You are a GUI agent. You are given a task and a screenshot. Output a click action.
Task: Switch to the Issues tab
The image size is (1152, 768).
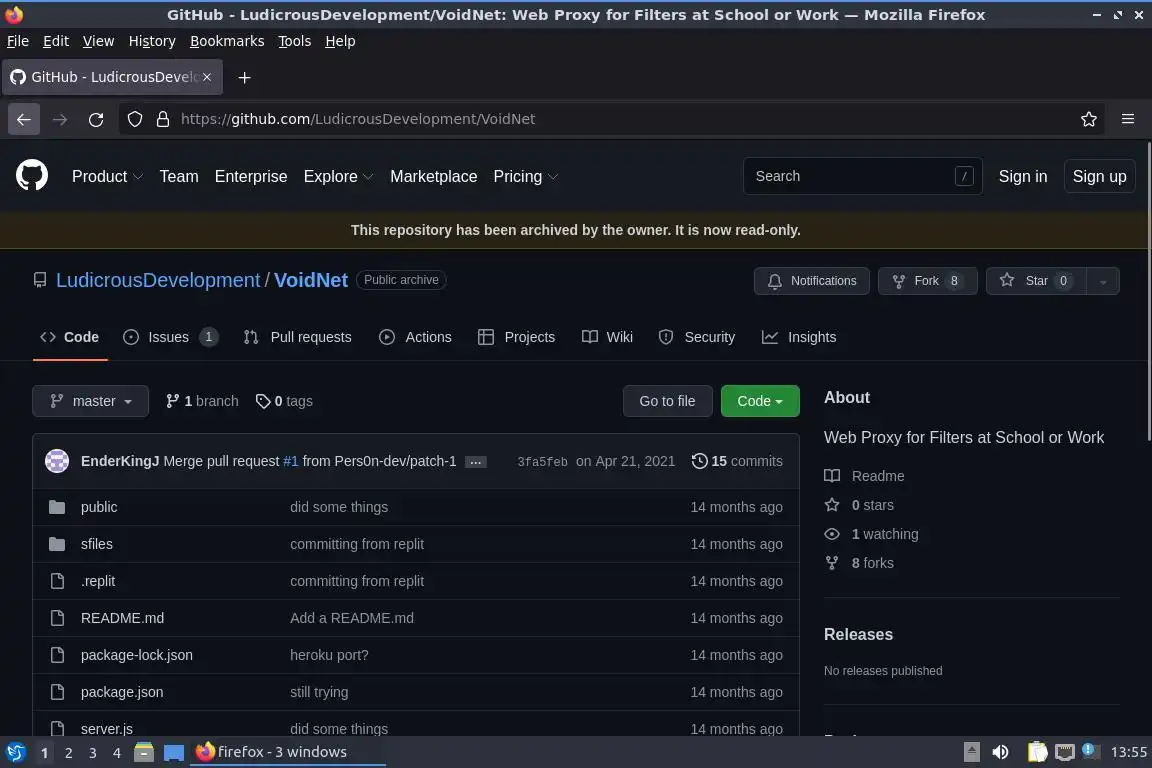click(x=170, y=337)
